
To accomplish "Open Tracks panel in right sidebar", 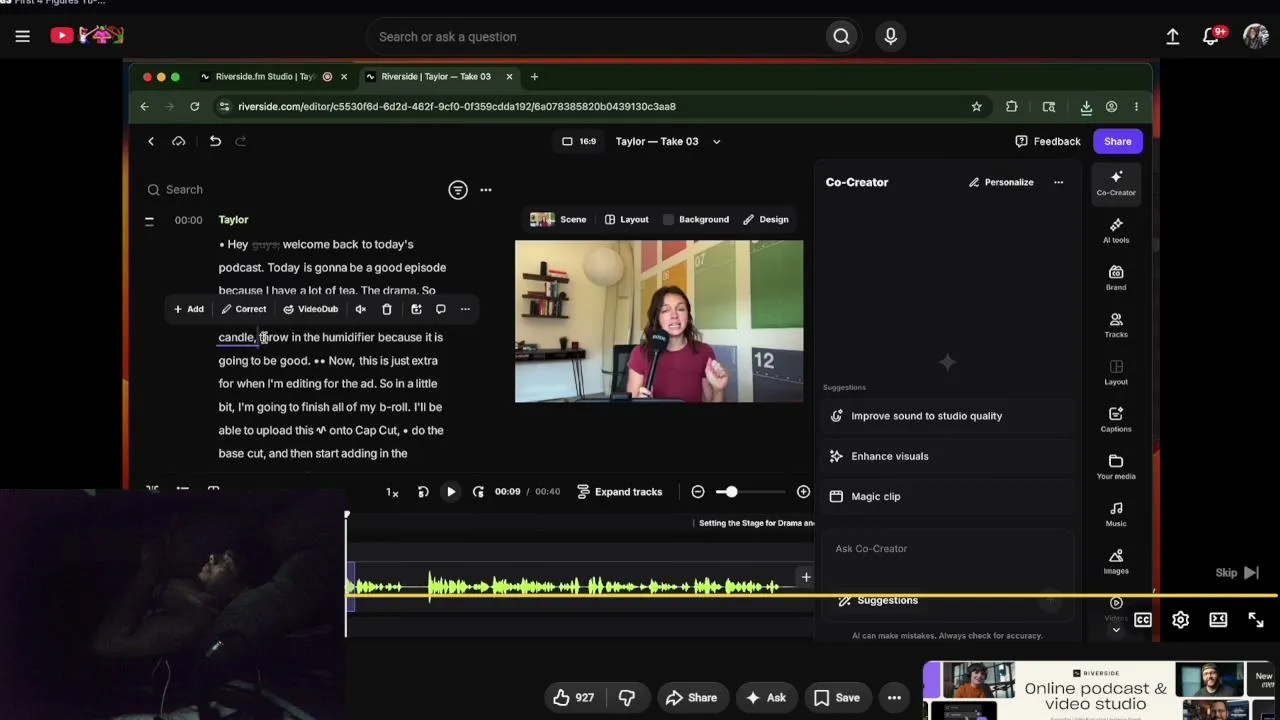I will pos(1116,325).
